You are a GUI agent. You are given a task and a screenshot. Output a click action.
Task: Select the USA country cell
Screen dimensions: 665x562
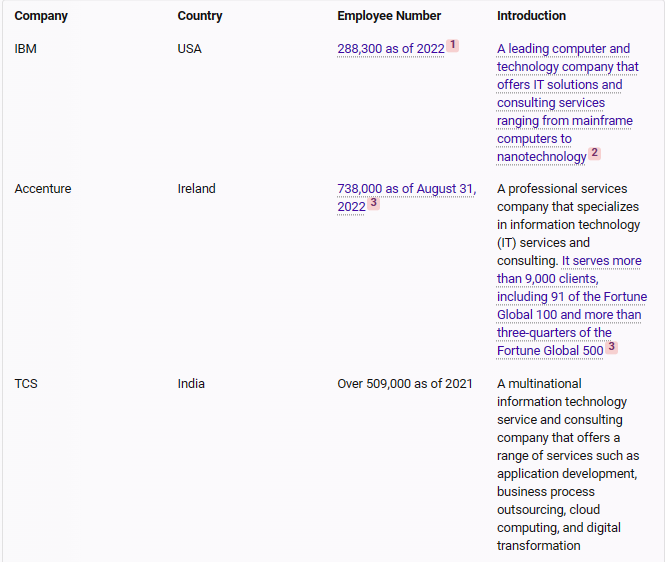(189, 49)
